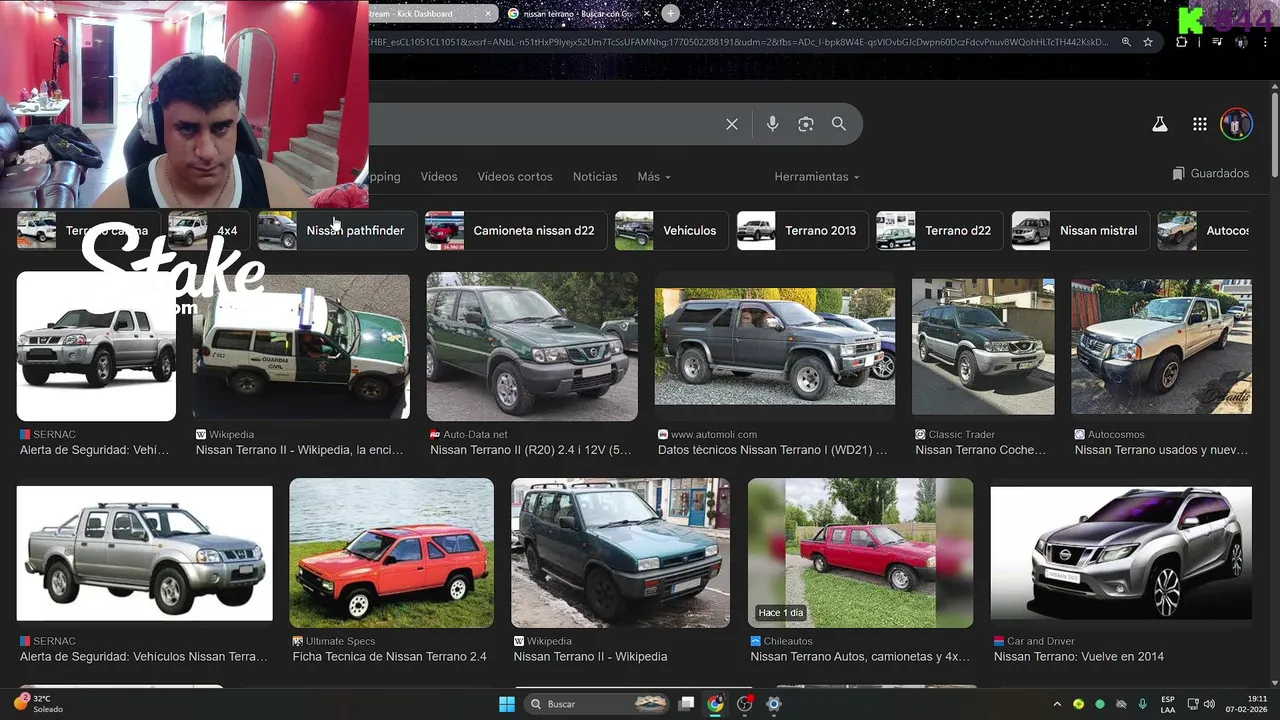The width and height of the screenshot is (1280, 720).
Task: Close the Kick Dashboard tab
Action: (x=489, y=14)
